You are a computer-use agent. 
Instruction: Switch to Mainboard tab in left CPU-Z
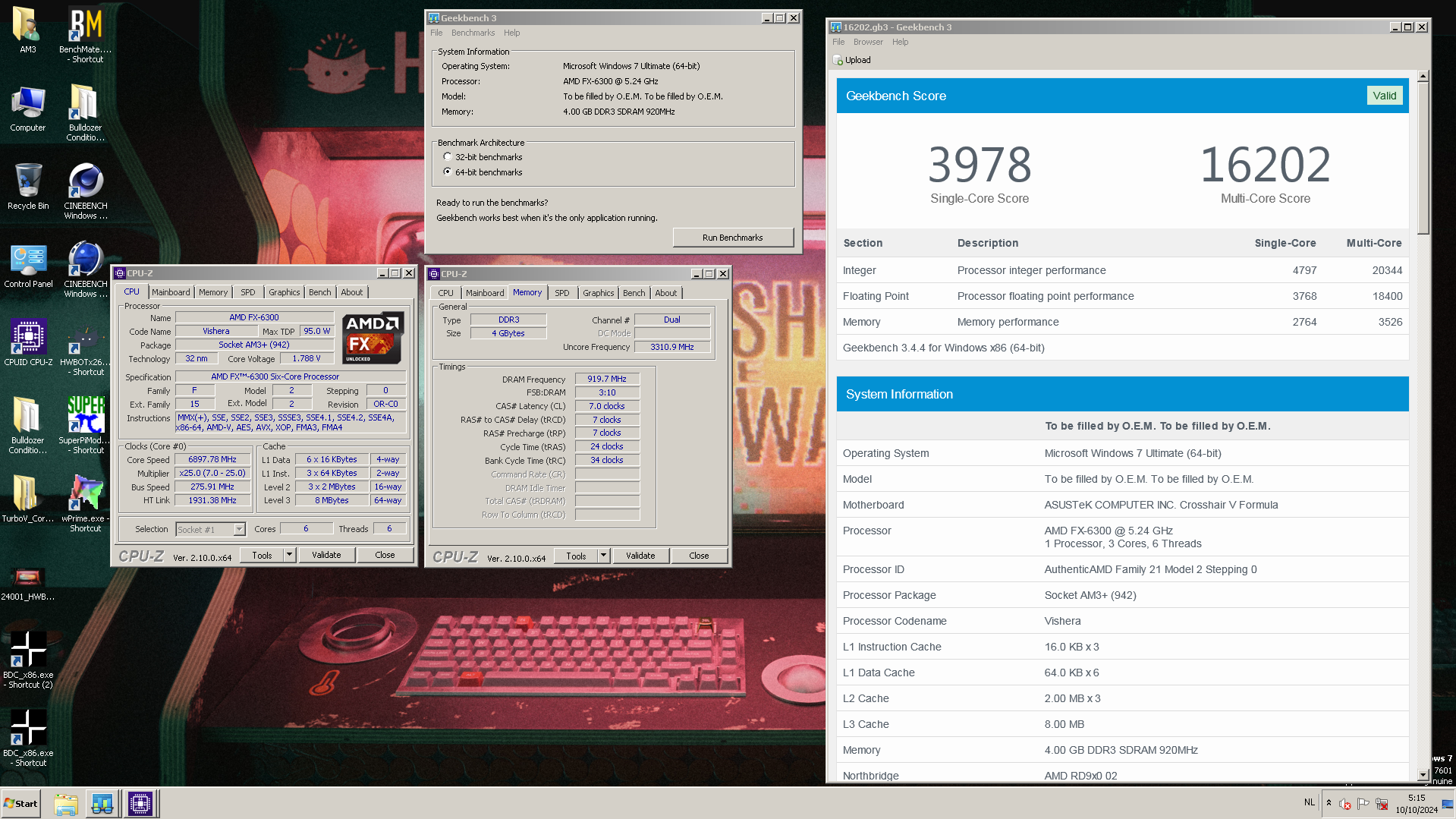tap(171, 292)
